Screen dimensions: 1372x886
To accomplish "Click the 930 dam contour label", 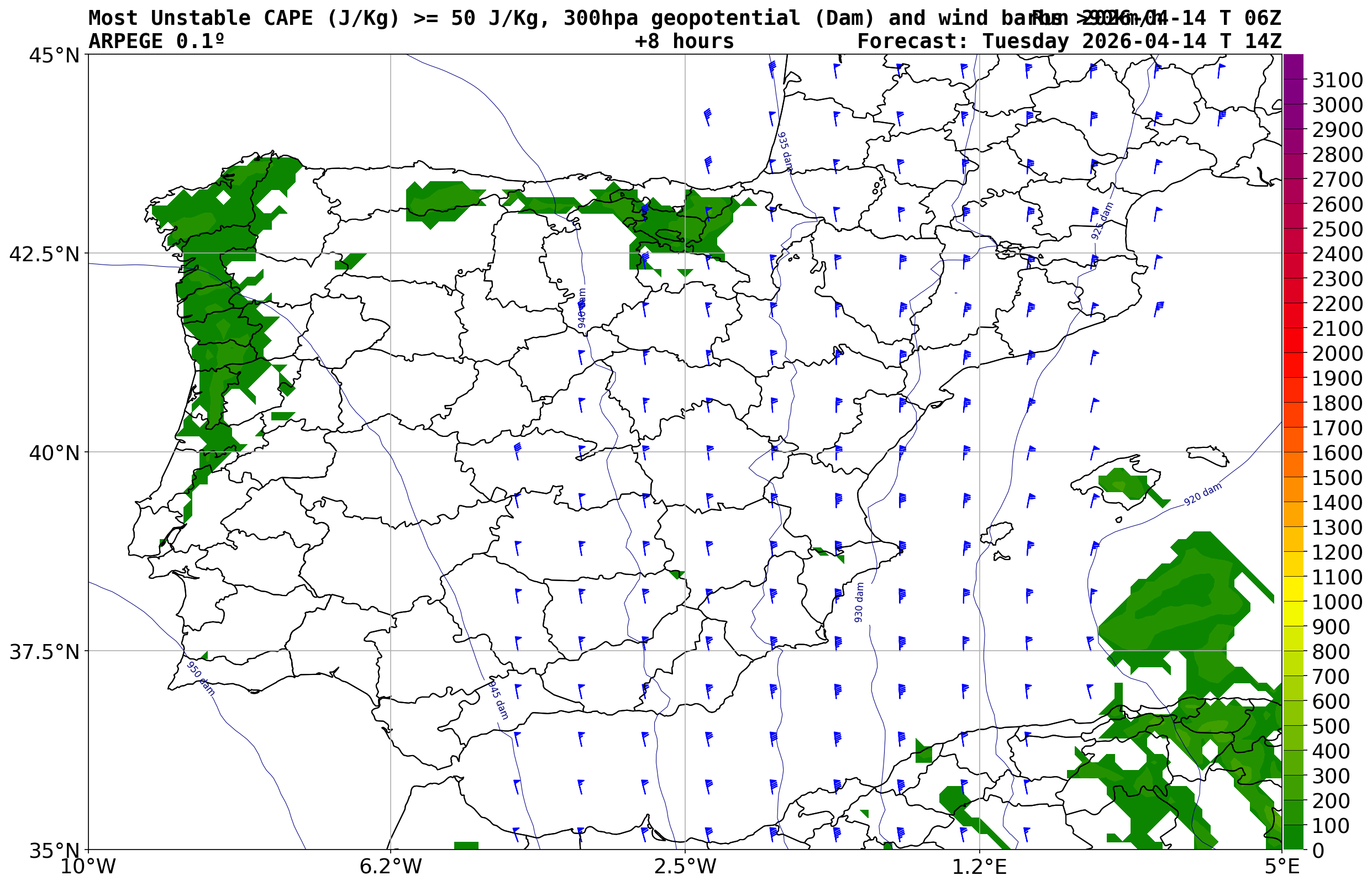I will pyautogui.click(x=859, y=603).
